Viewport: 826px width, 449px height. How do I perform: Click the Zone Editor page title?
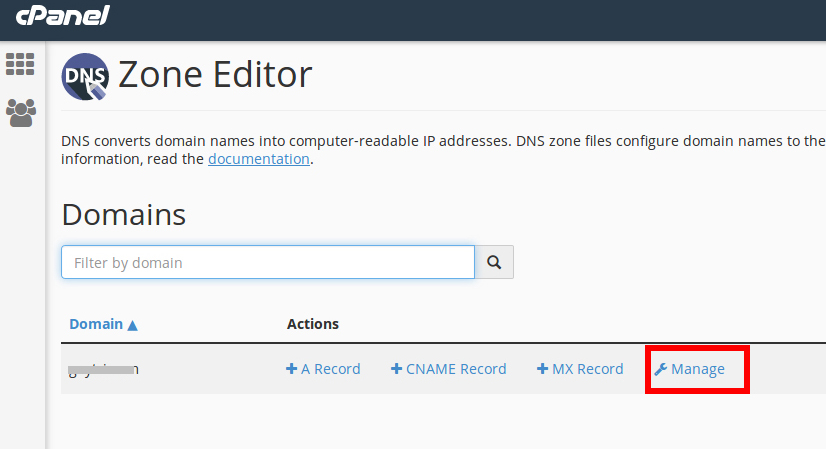215,75
